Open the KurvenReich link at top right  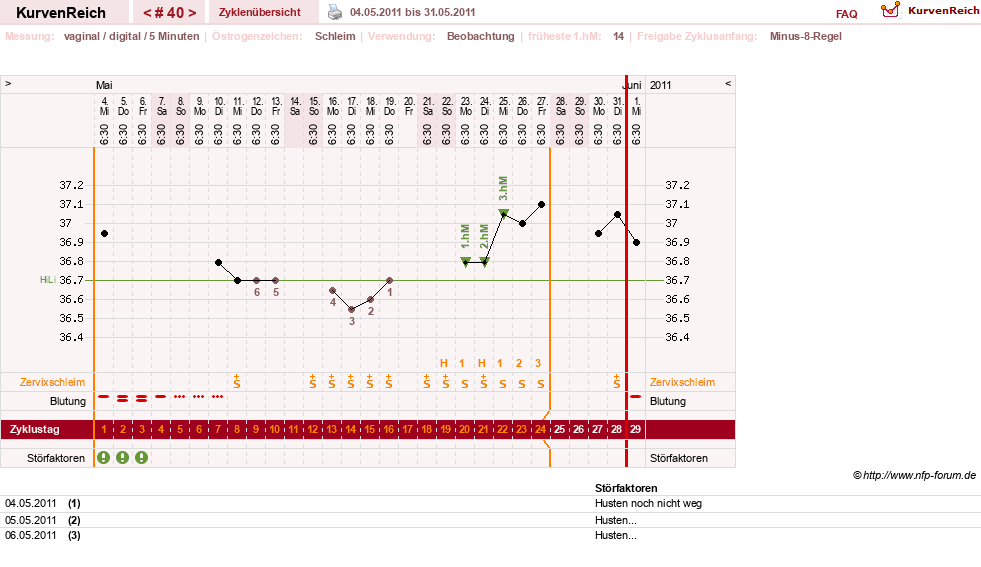944,11
